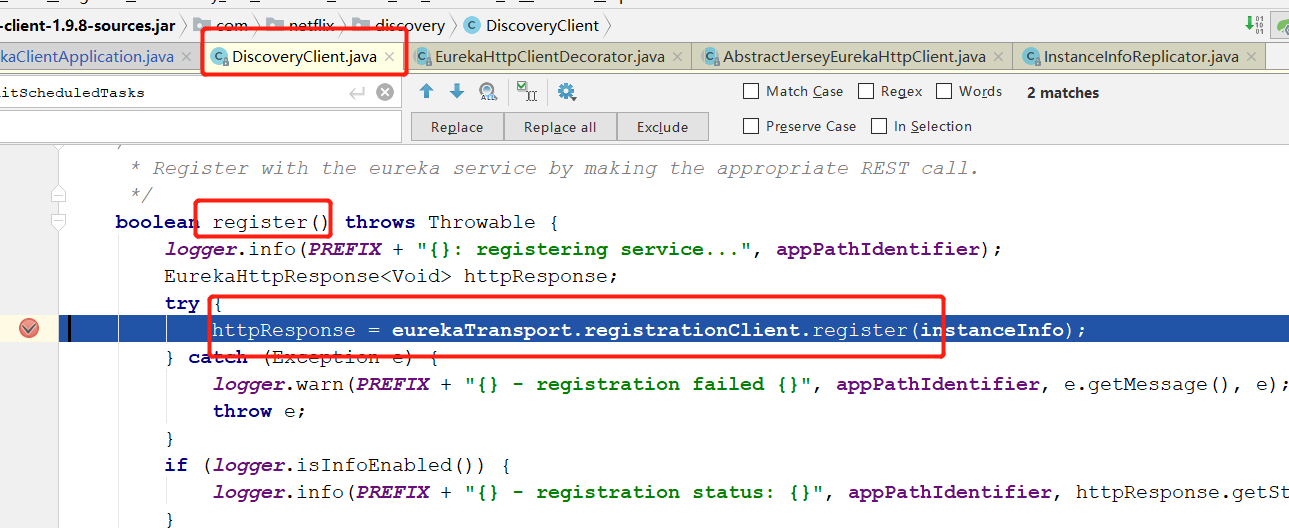Click the Replace all button
The width and height of the screenshot is (1289, 528).
560,127
